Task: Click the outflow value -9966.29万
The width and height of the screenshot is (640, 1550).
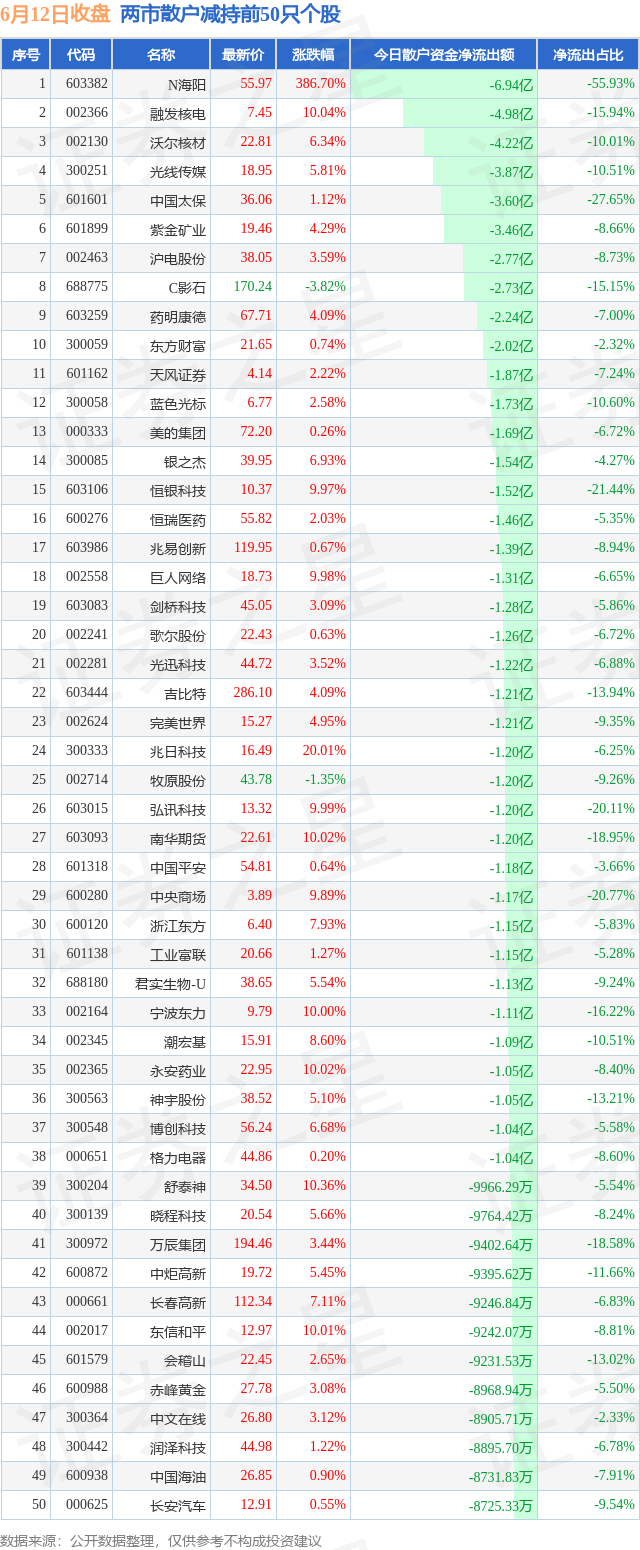Action: coord(501,1186)
